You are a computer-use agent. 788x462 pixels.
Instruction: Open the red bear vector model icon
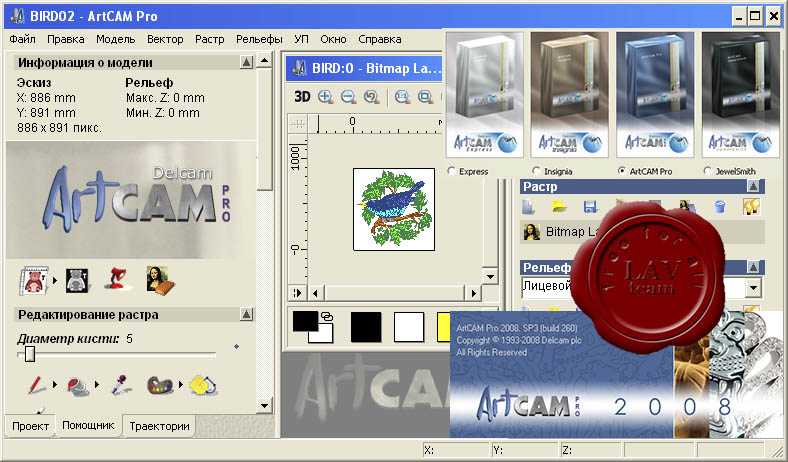tap(34, 280)
